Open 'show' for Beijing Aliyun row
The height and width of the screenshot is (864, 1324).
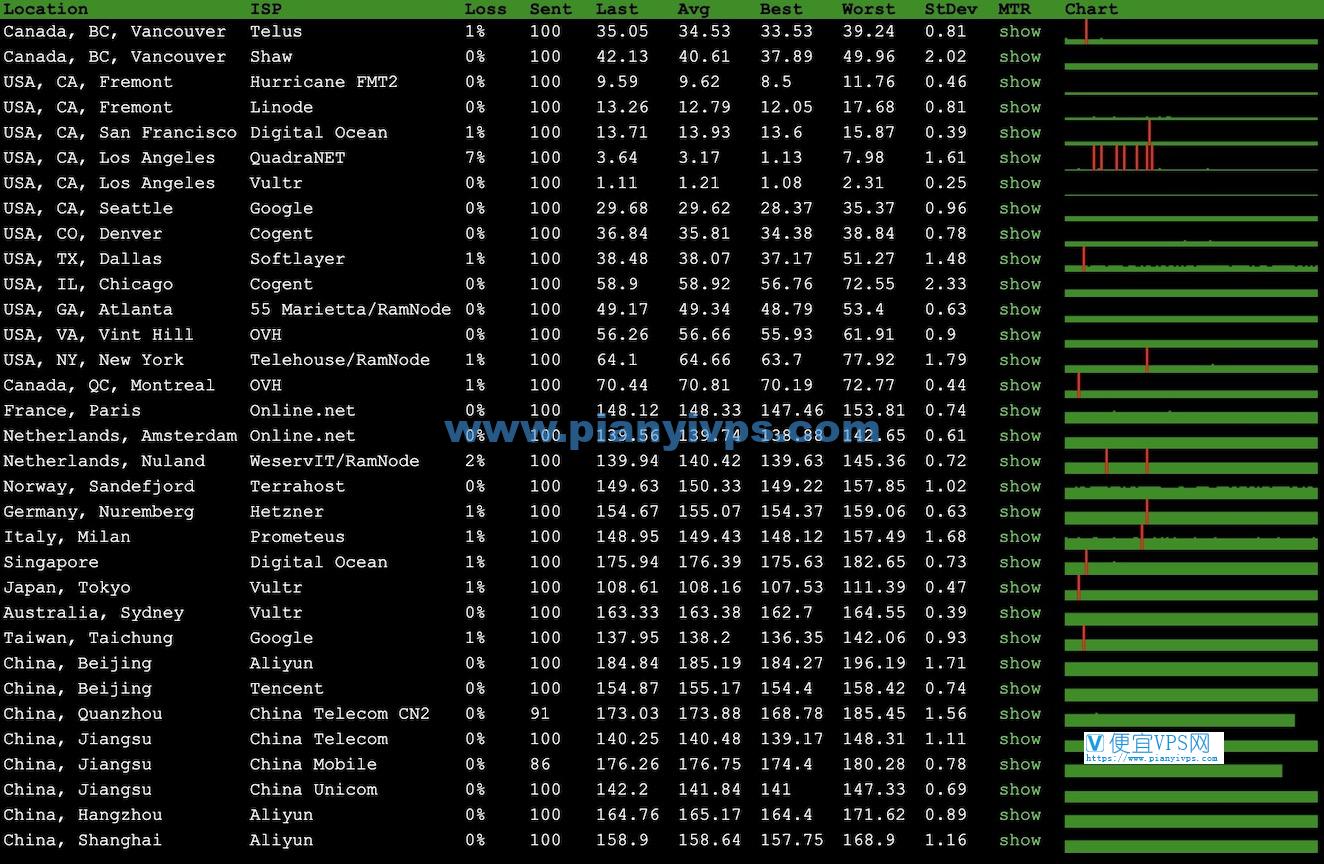pos(1020,663)
